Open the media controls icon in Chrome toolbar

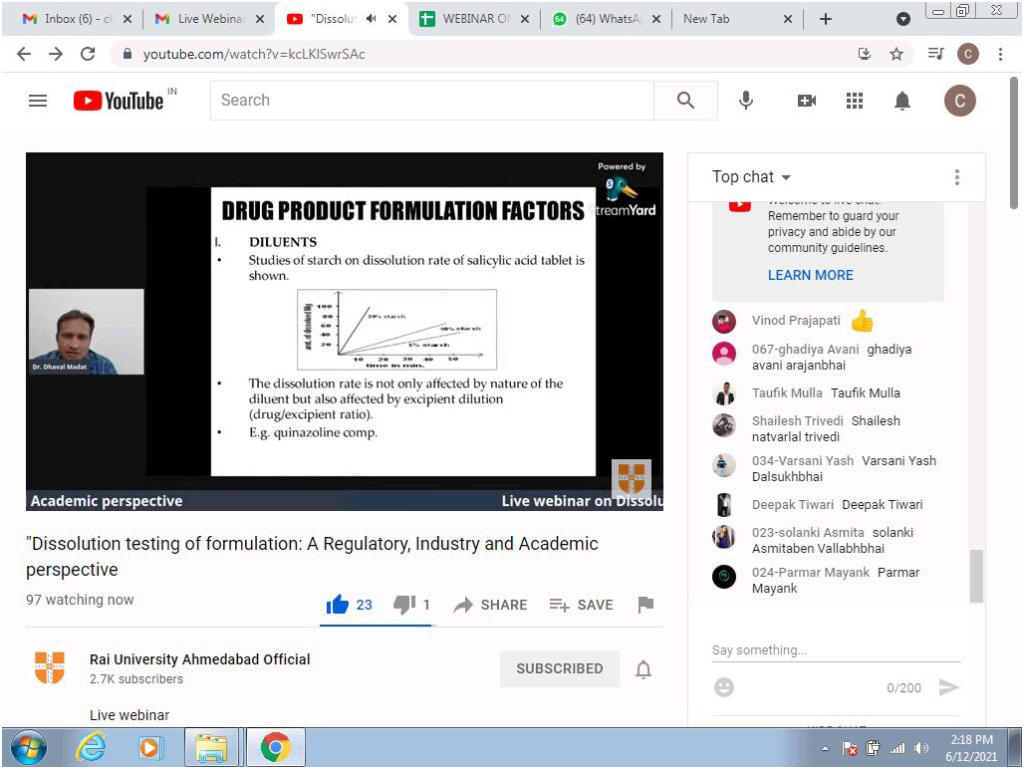point(935,54)
